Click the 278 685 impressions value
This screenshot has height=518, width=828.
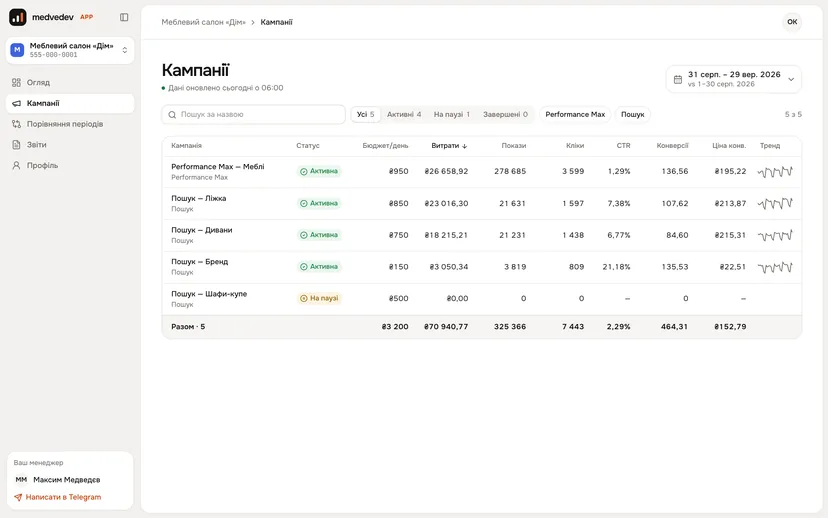point(510,172)
